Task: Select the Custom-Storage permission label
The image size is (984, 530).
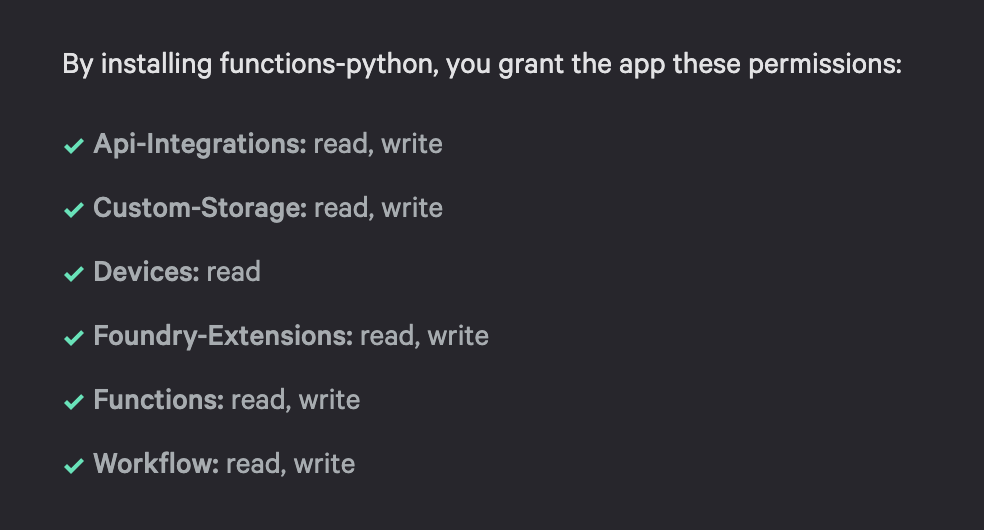Action: click(x=199, y=208)
